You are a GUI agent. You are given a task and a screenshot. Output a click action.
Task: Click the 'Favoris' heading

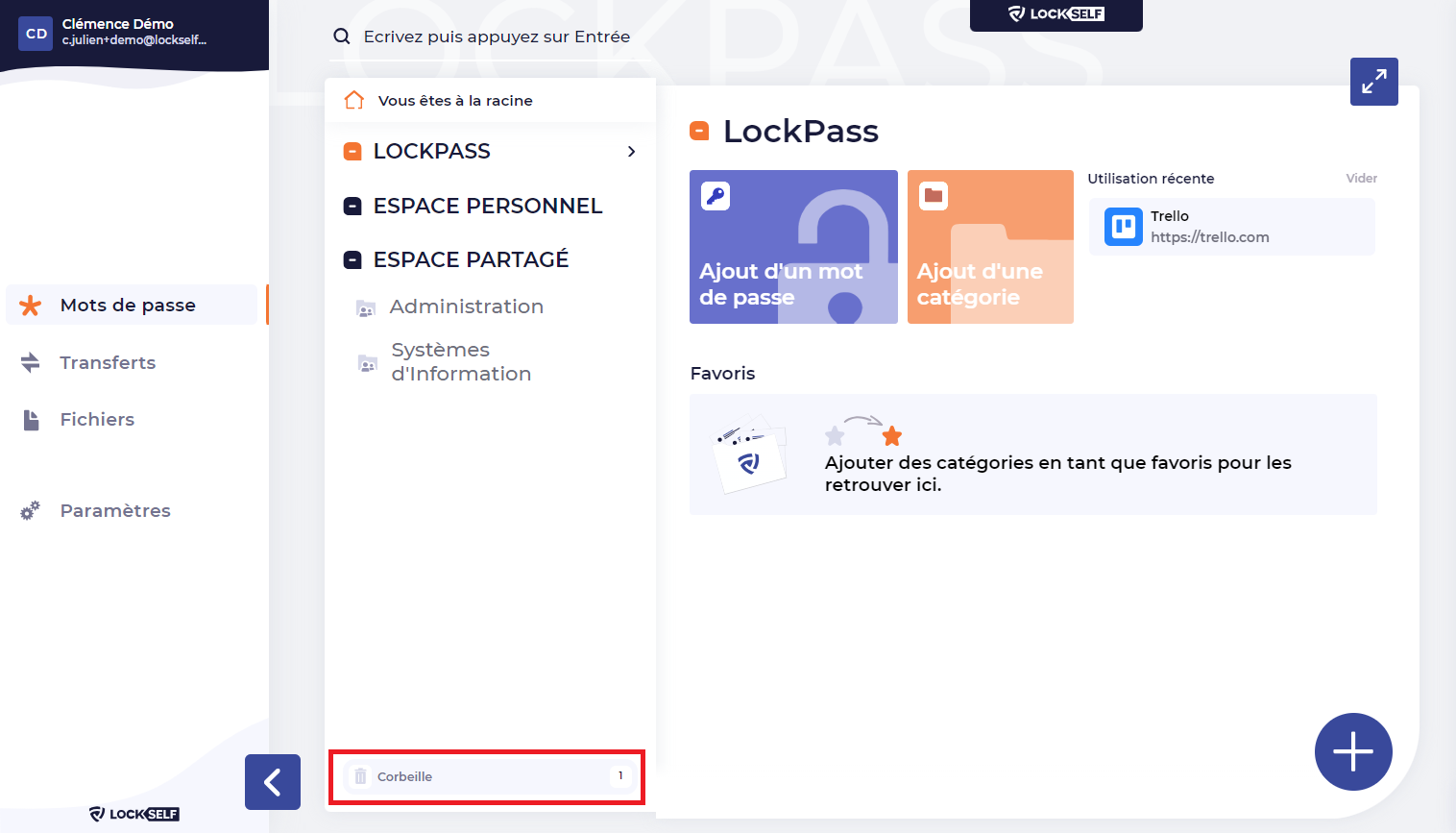point(722,373)
